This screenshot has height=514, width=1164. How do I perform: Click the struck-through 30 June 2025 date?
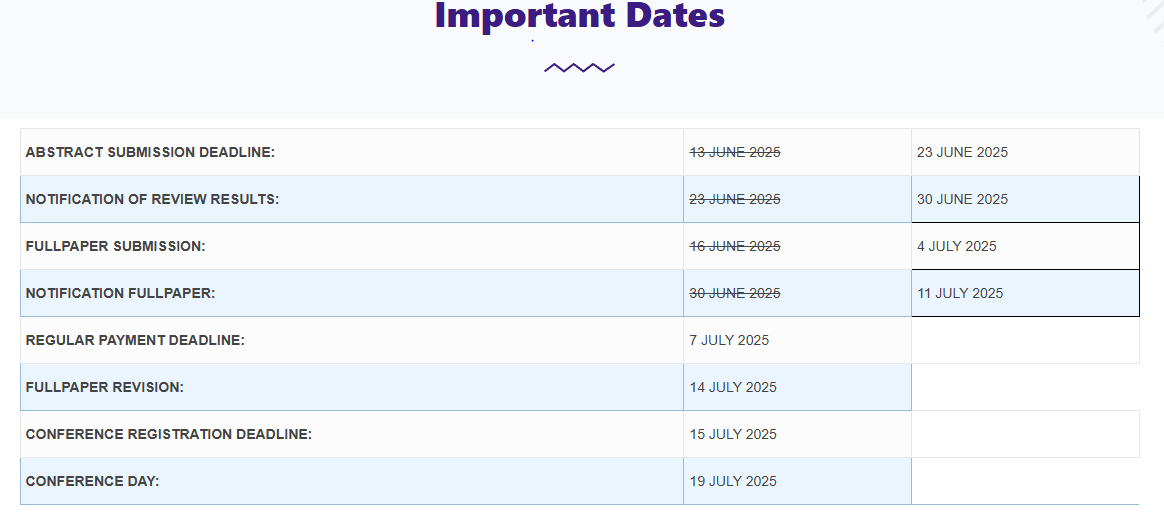735,293
